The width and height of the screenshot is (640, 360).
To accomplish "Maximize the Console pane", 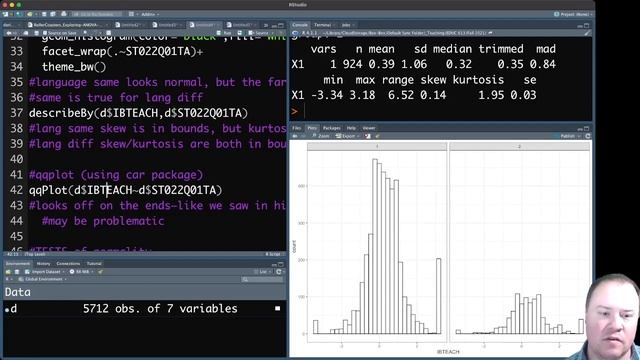I will 587,25.
